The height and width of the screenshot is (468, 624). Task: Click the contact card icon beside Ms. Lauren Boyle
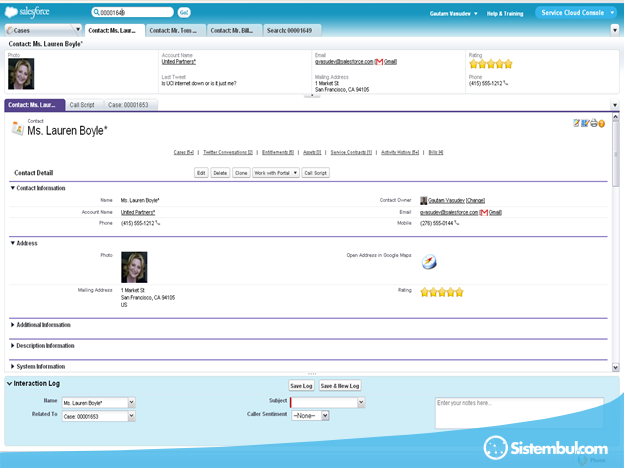[x=17, y=128]
